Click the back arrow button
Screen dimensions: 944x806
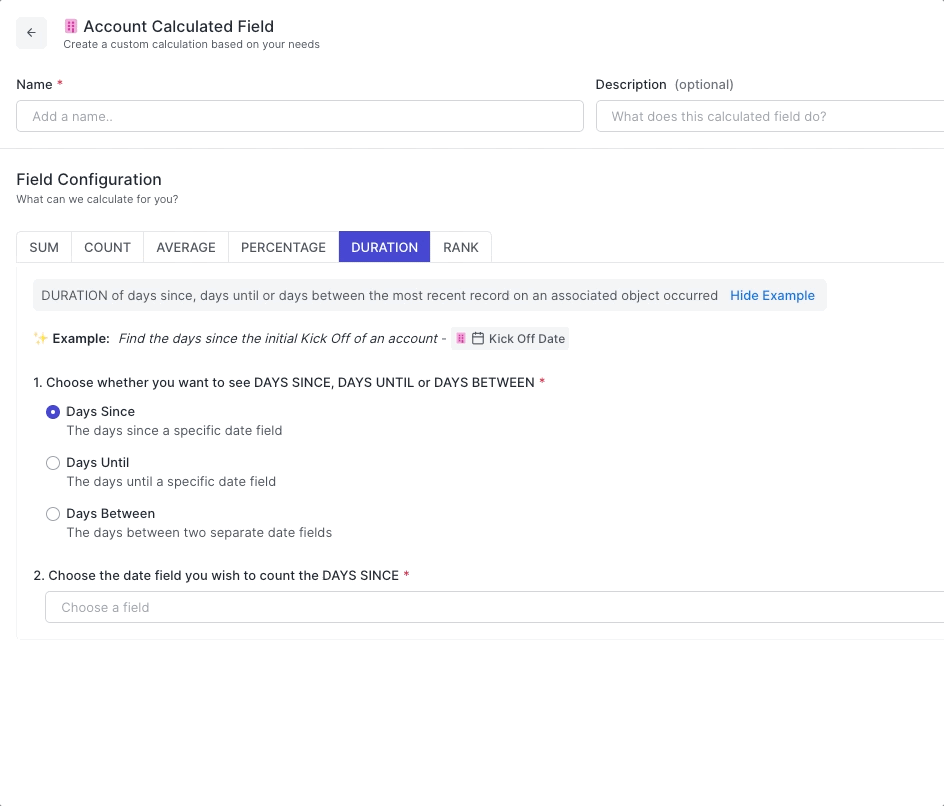tap(31, 33)
